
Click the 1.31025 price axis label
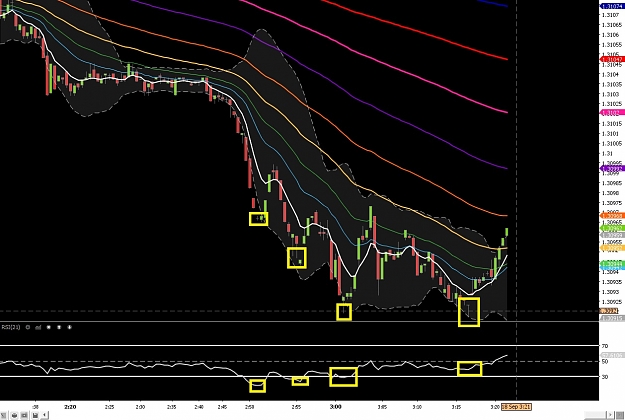[x=612, y=104]
